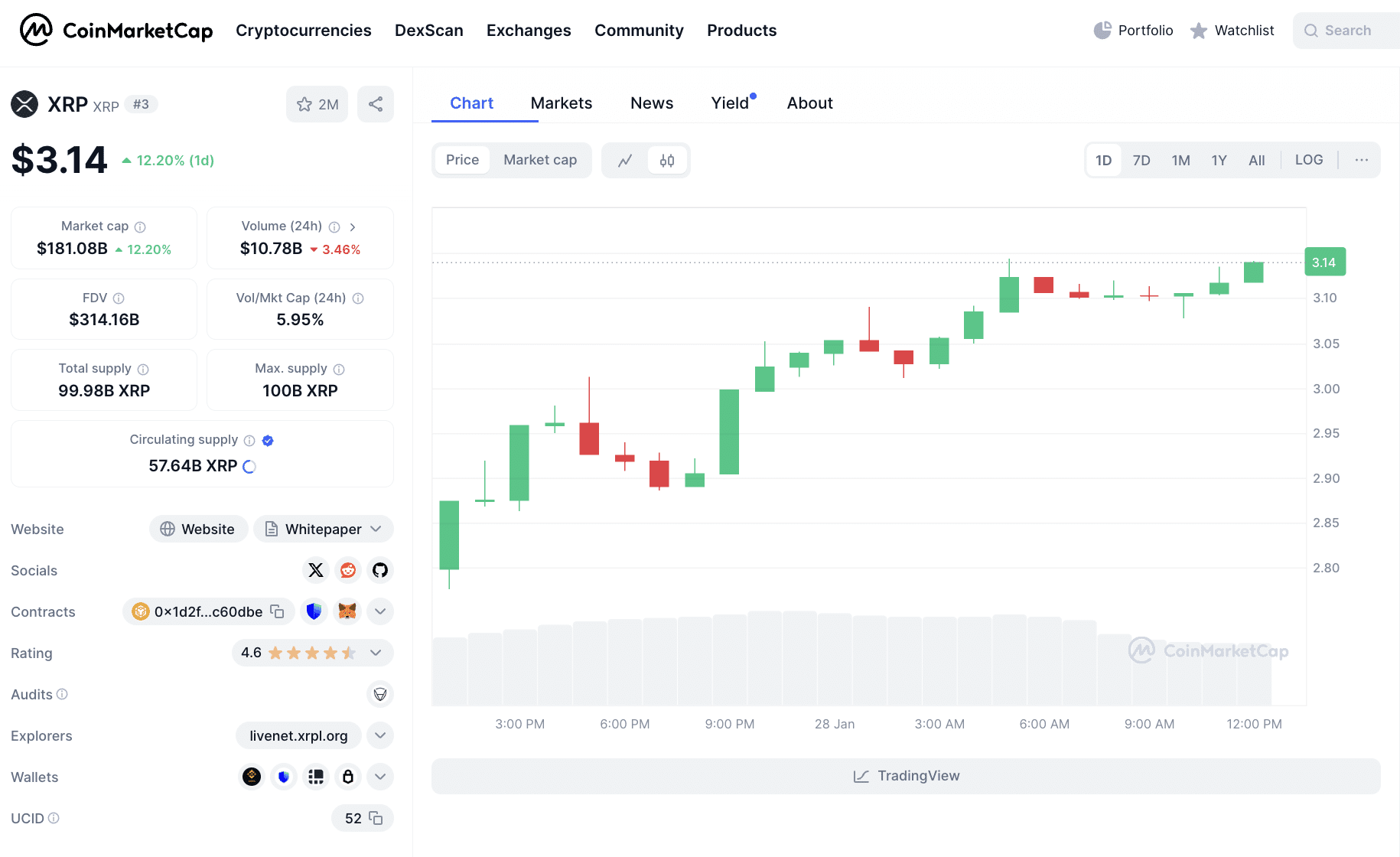Switch to the Chart tab
Image resolution: width=1400 pixels, height=857 pixels.
tap(471, 103)
